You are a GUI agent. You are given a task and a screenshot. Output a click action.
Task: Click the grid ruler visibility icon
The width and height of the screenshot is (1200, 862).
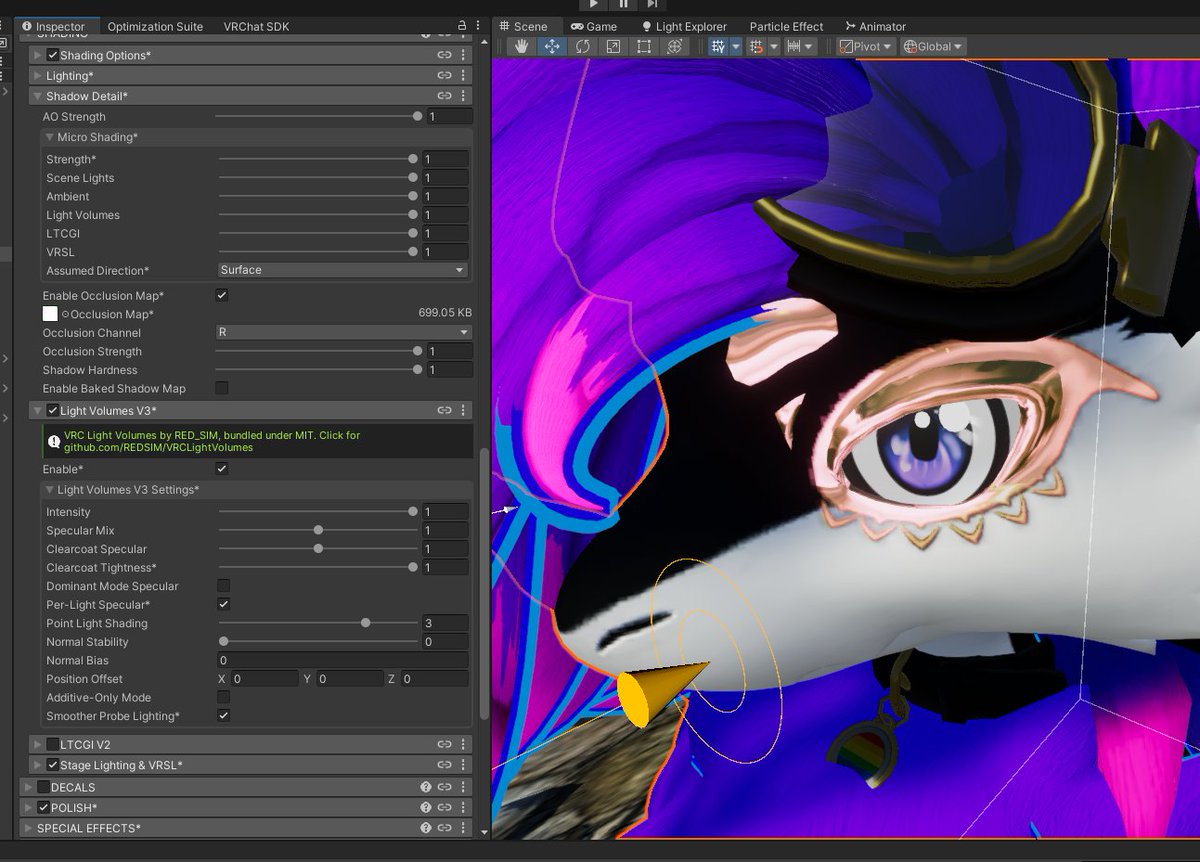click(x=794, y=46)
